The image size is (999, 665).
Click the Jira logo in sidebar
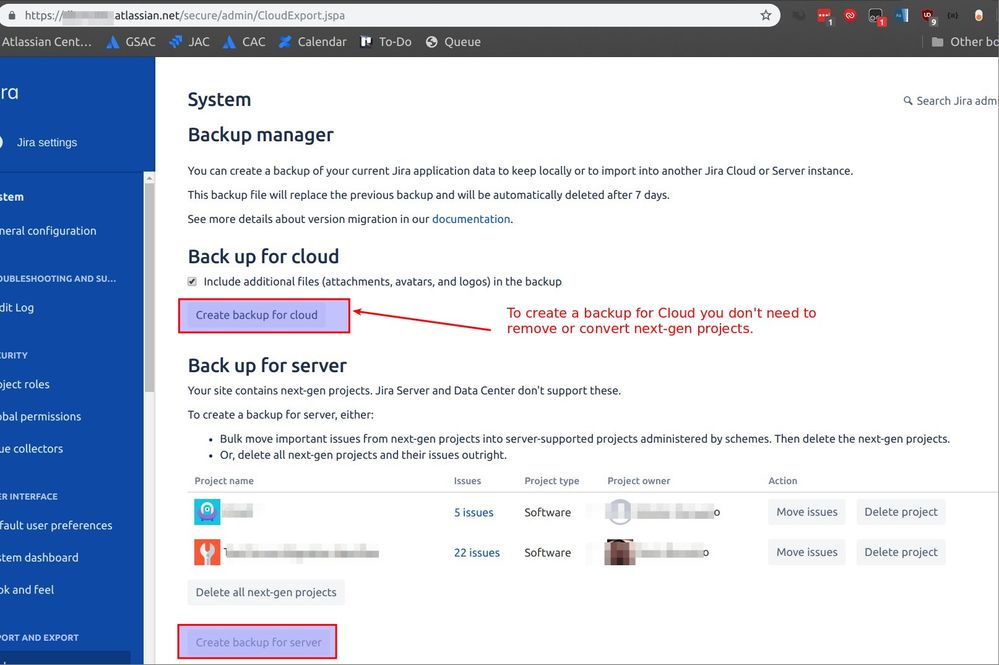[x=9, y=93]
